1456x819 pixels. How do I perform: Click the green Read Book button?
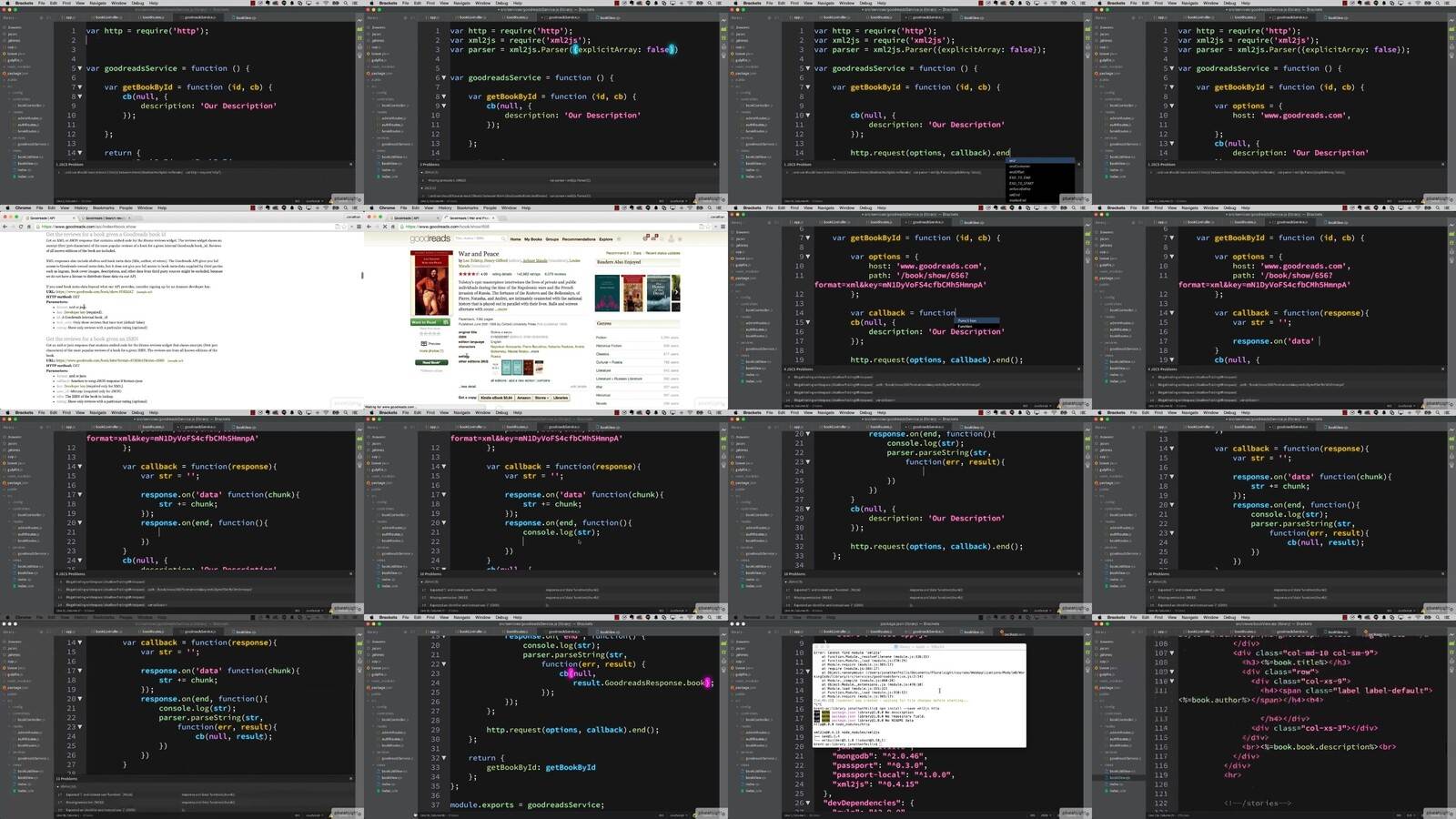point(430,362)
